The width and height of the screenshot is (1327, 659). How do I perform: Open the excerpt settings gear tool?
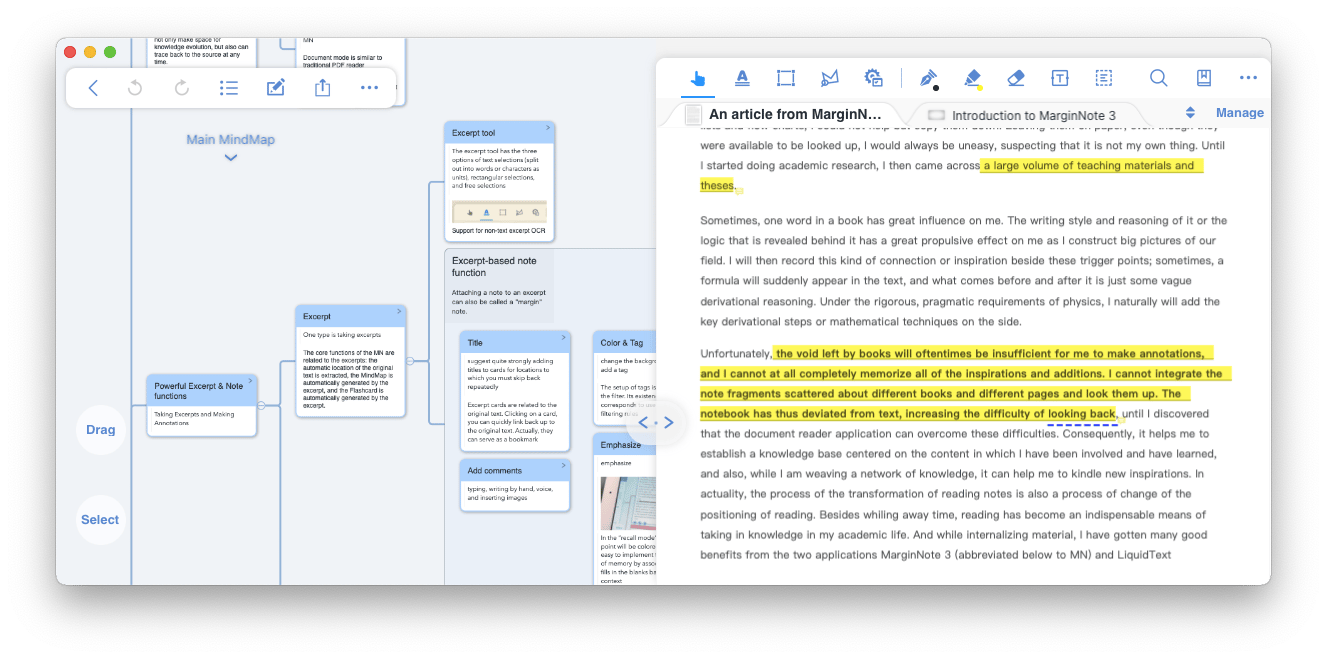[x=873, y=78]
